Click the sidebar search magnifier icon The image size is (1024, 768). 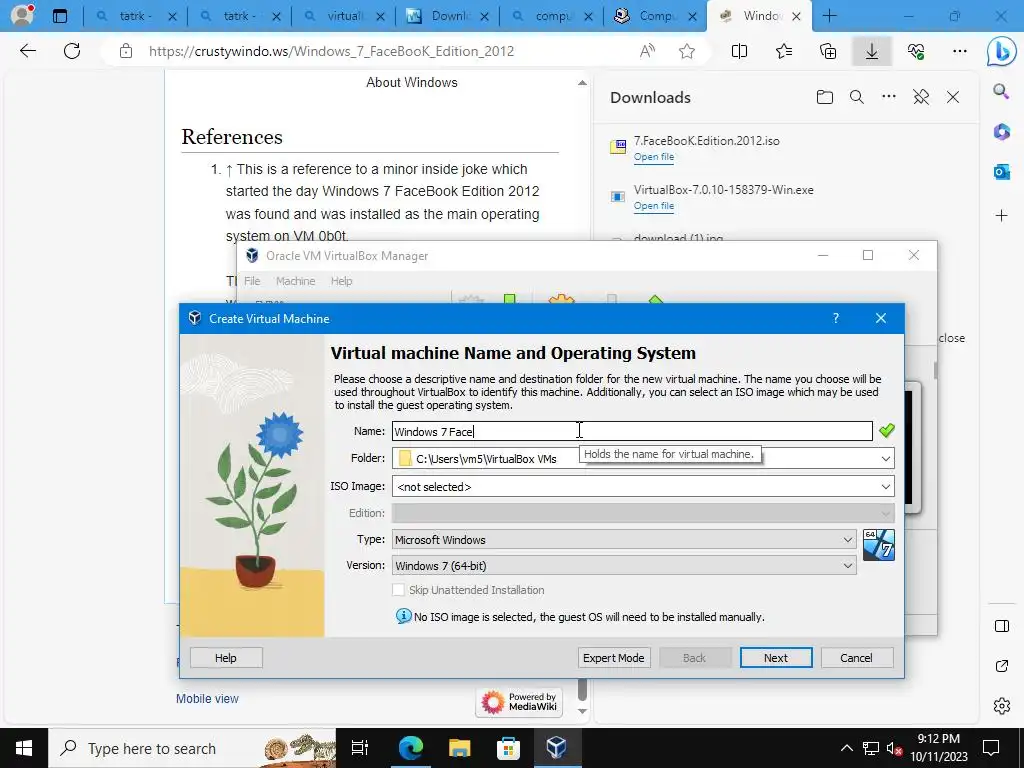(1001, 91)
